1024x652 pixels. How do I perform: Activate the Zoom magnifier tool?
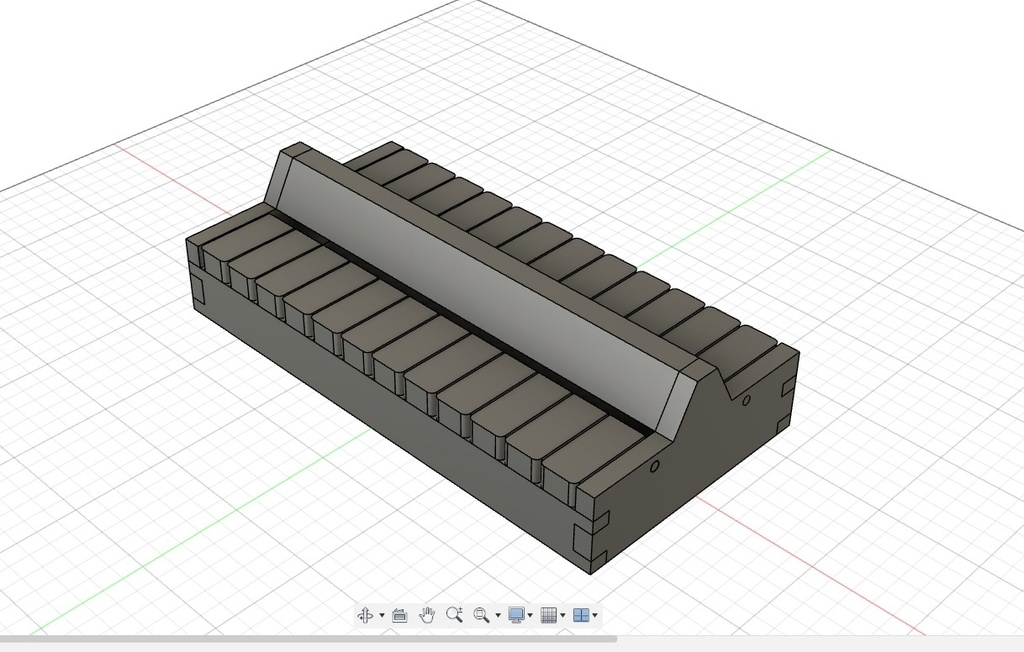click(x=454, y=614)
